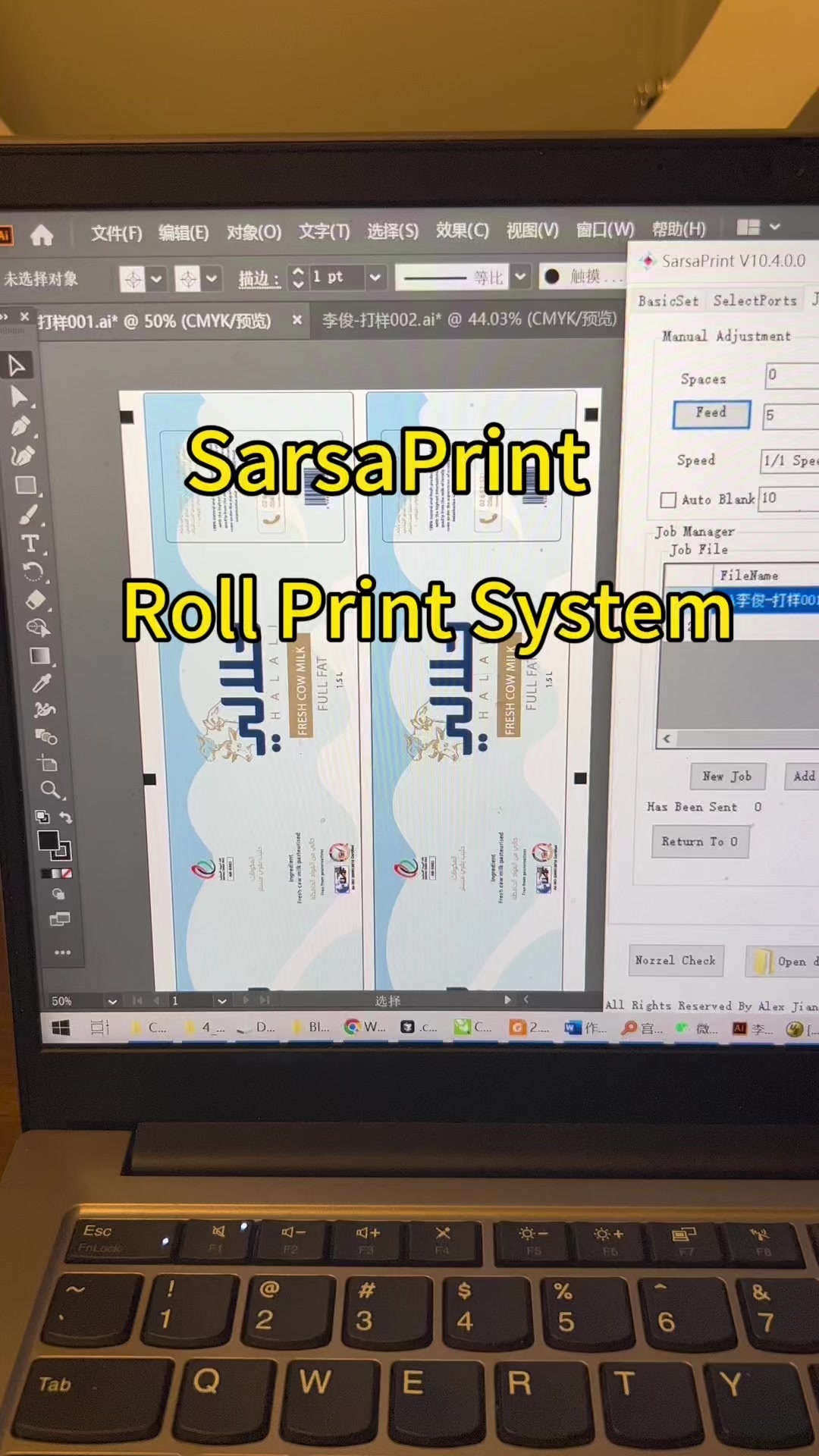Select the Zoom magnifier tool
The width and height of the screenshot is (819, 1456).
click(50, 790)
